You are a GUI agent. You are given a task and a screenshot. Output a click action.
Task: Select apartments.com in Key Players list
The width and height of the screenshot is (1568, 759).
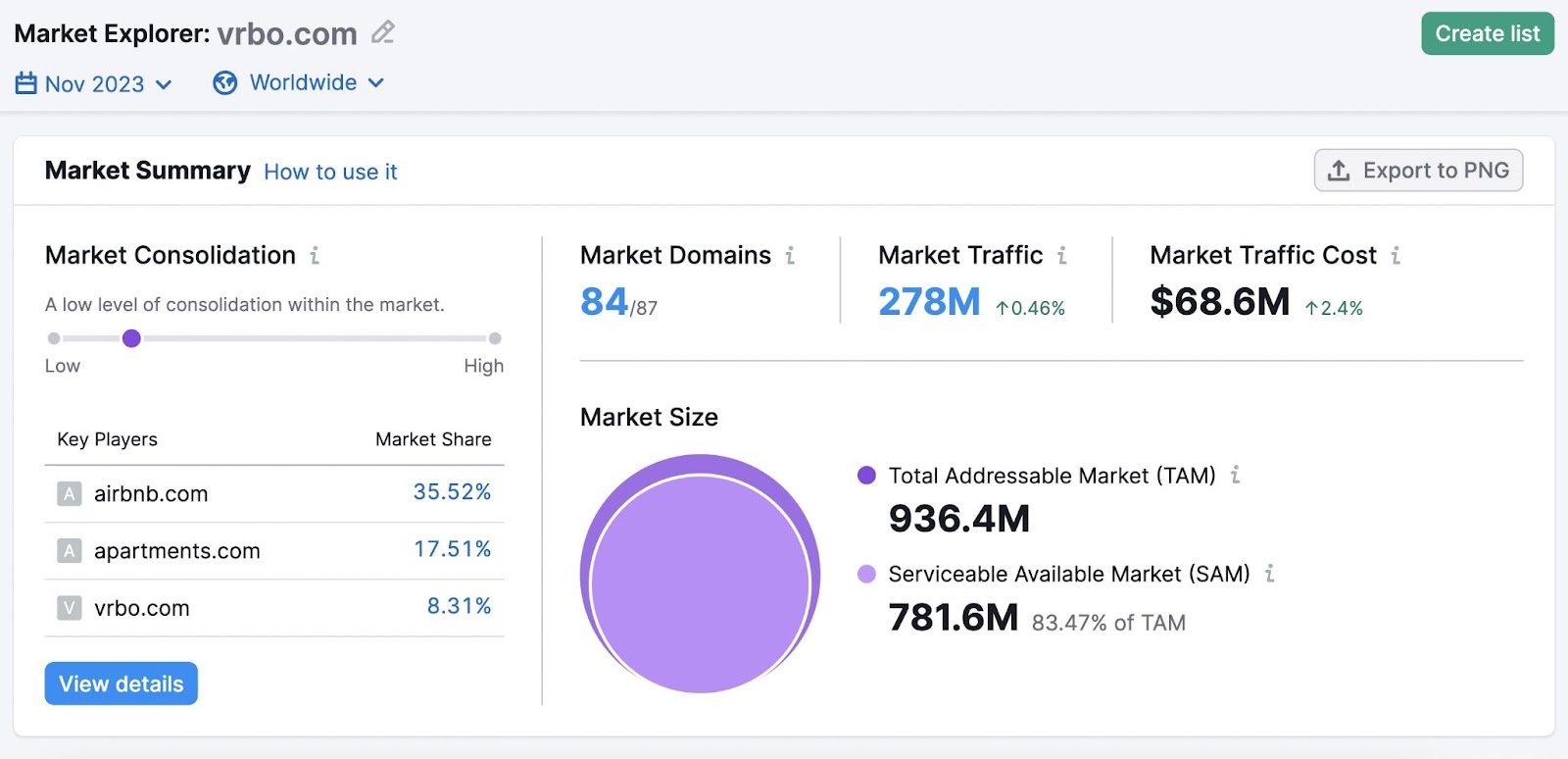click(176, 551)
